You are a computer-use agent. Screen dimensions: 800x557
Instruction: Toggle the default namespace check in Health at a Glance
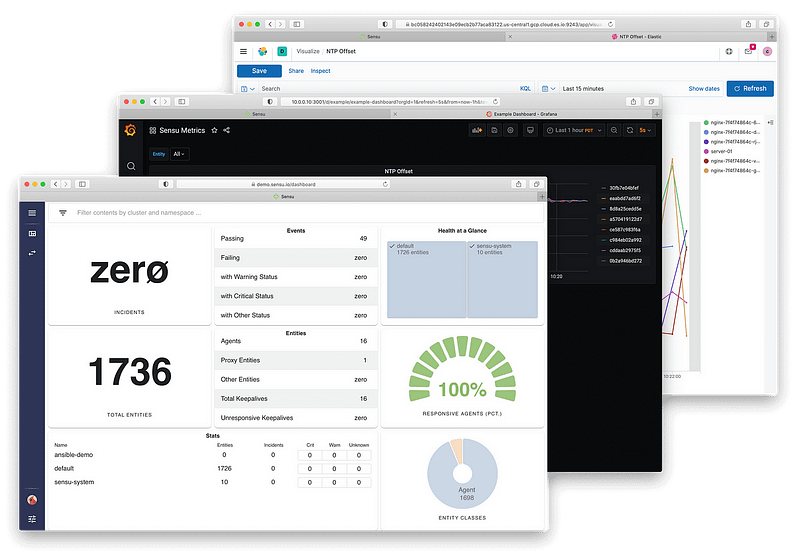392,246
